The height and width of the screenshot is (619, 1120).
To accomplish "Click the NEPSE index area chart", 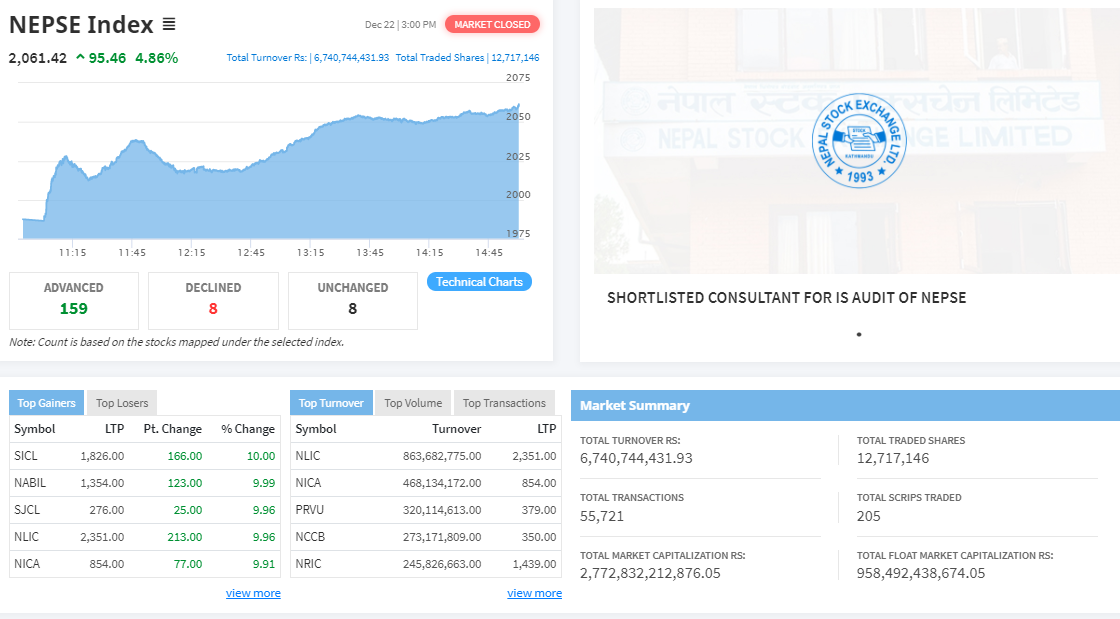I will [271, 171].
